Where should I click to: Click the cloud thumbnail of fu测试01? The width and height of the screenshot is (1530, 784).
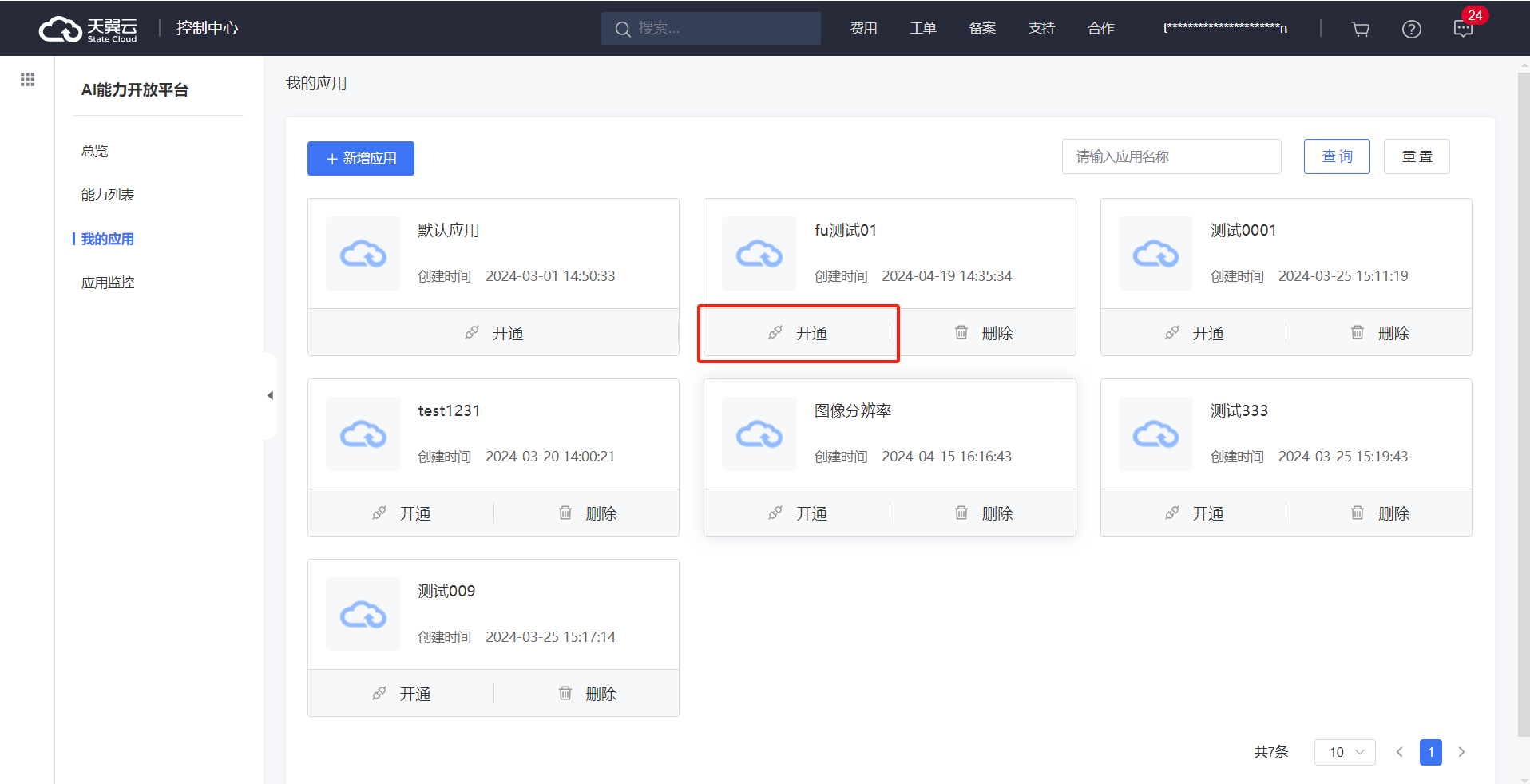coord(759,254)
